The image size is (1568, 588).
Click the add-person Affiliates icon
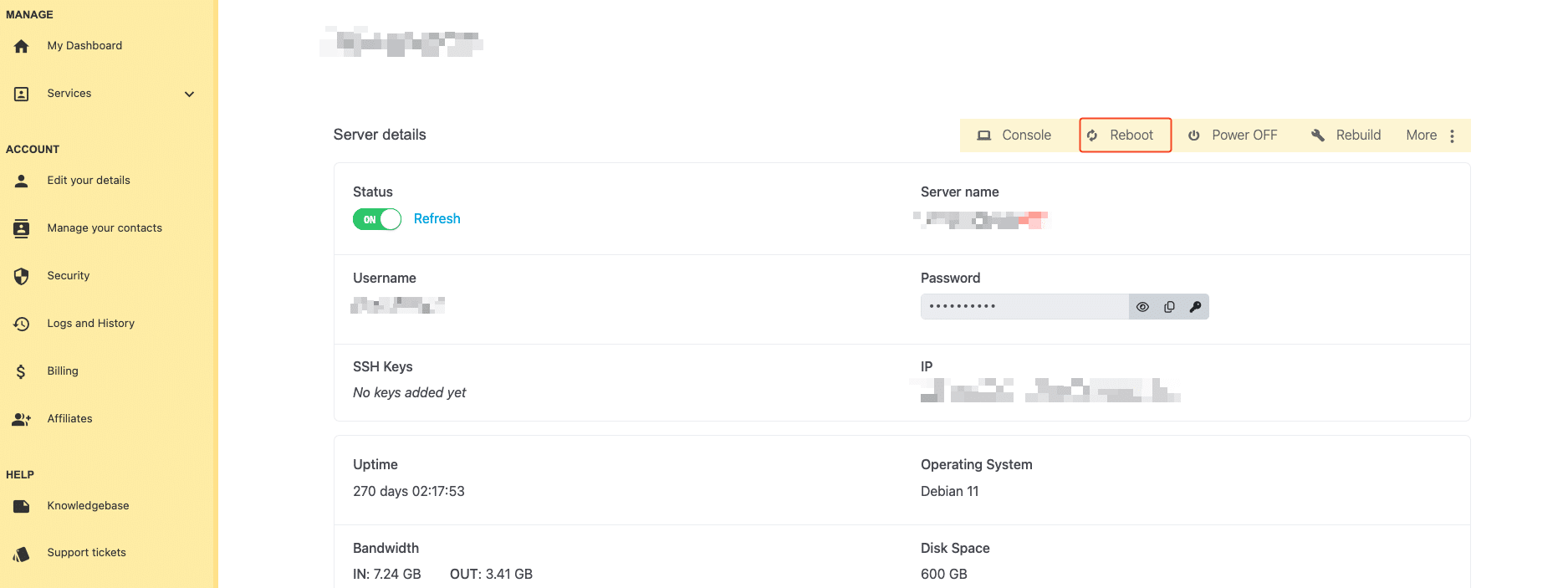point(22,419)
